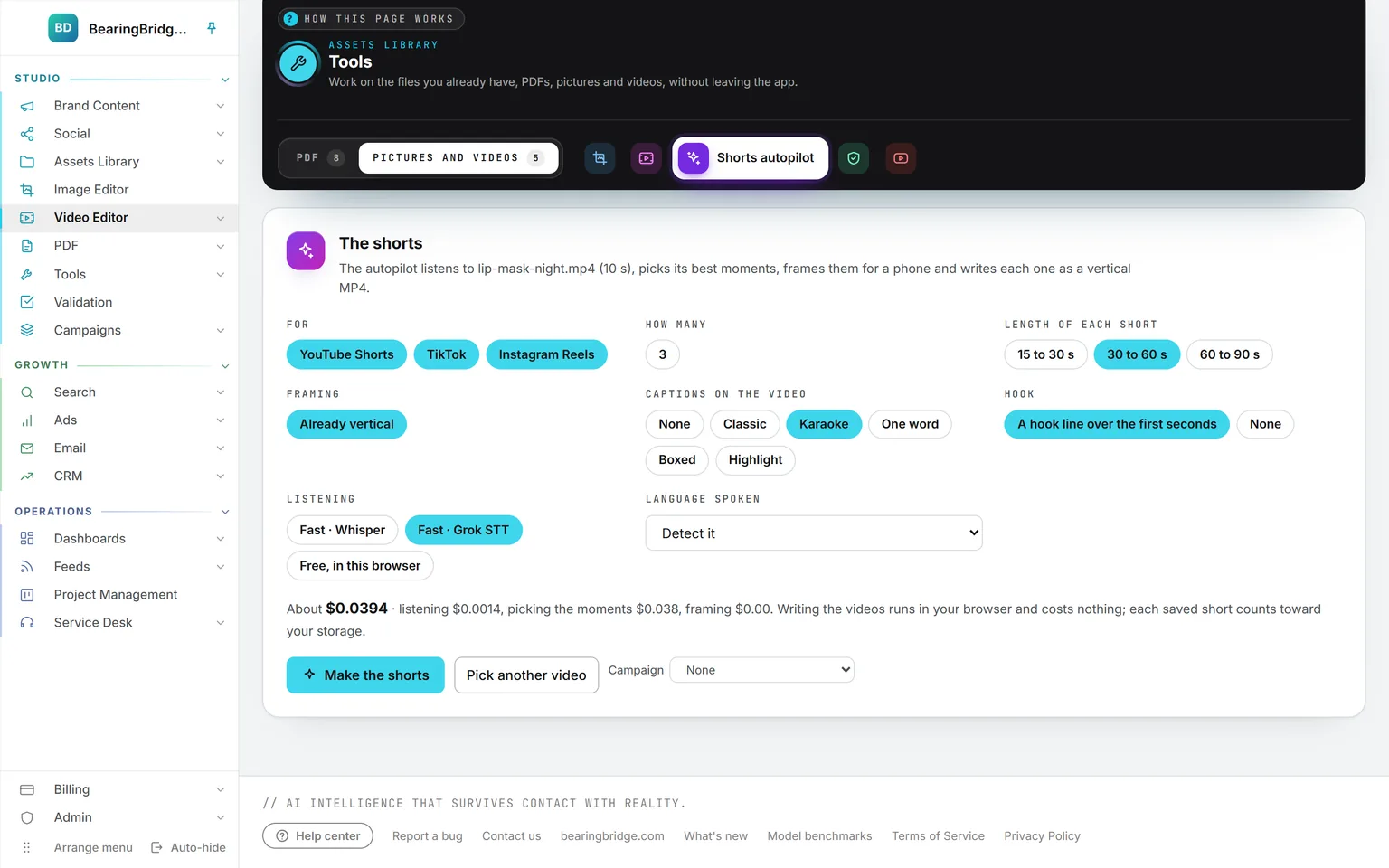1389x868 pixels.
Task: Choose One word caption style
Action: click(910, 424)
